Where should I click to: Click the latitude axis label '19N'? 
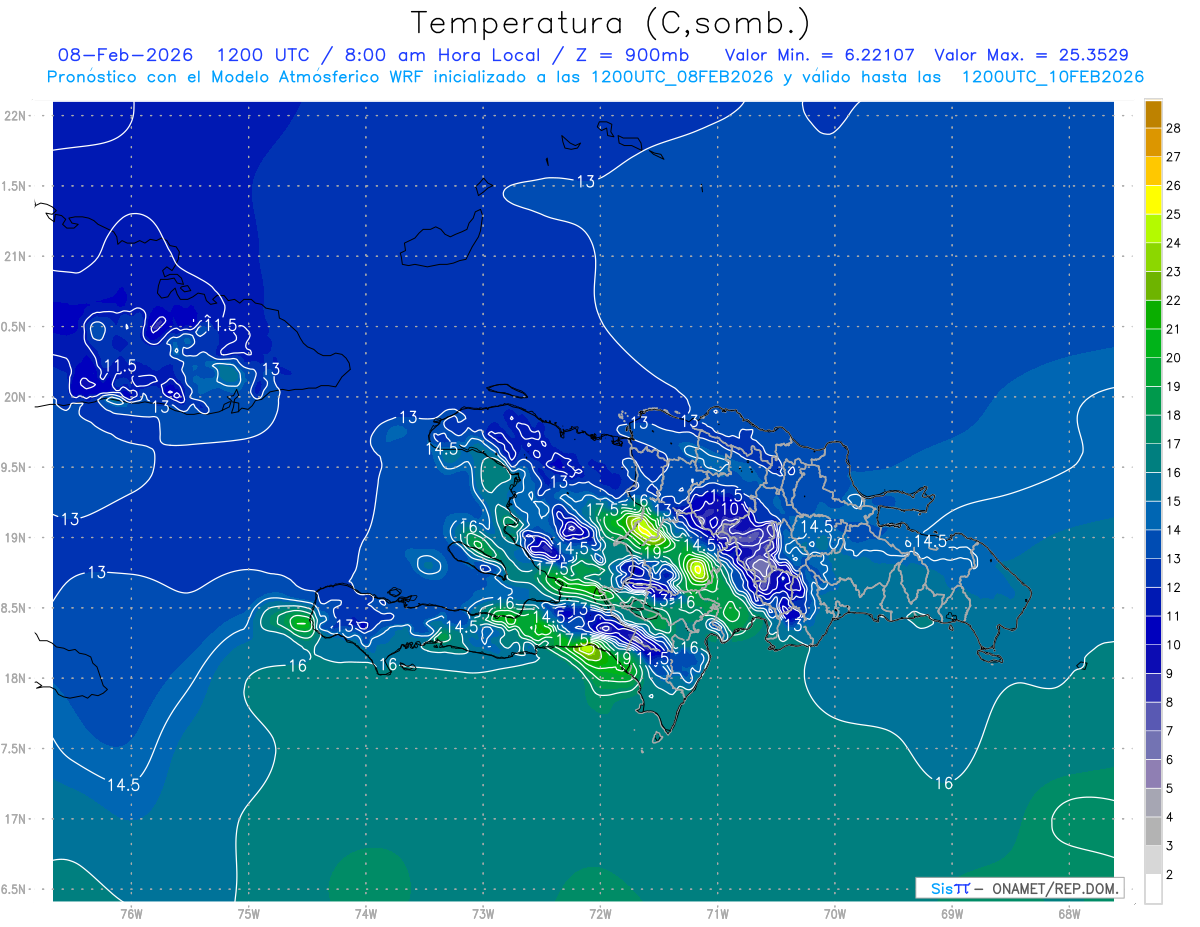(16, 537)
